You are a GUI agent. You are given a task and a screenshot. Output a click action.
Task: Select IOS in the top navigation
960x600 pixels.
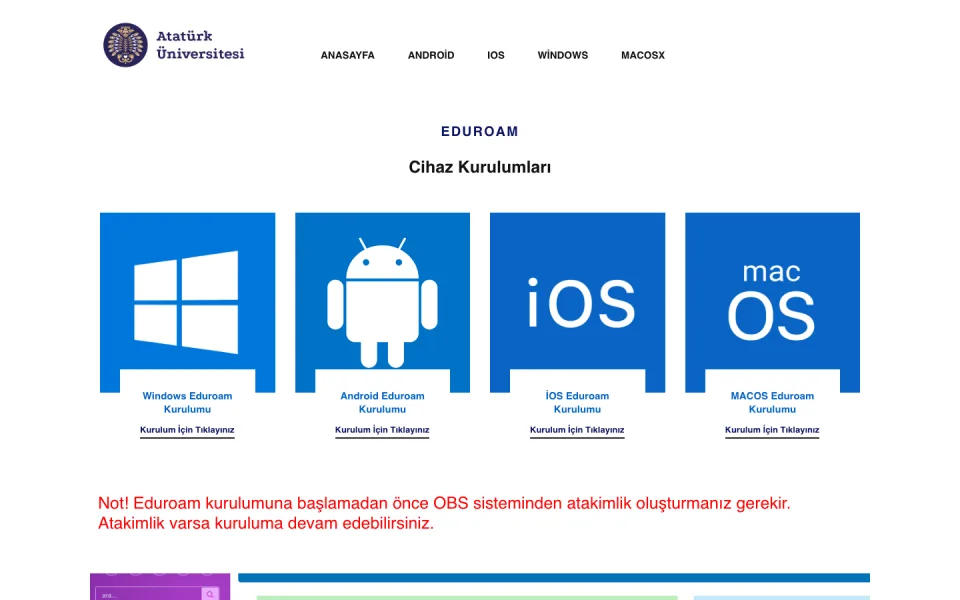pyautogui.click(x=496, y=55)
